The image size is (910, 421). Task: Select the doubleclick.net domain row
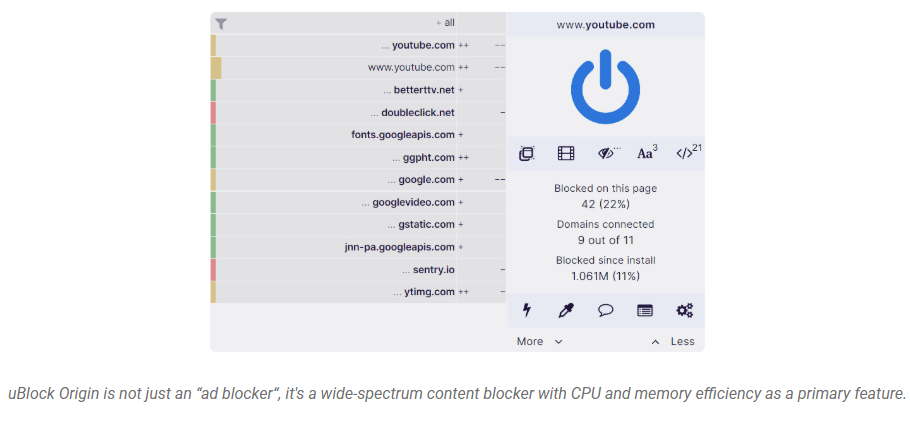tap(412, 112)
